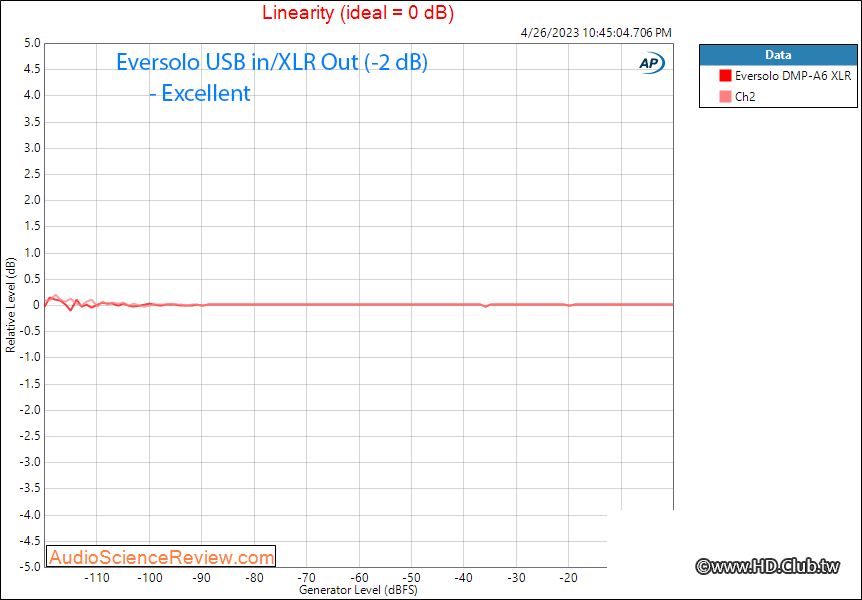Click the -20 x-axis tick label
The image size is (862, 600).
point(568,577)
